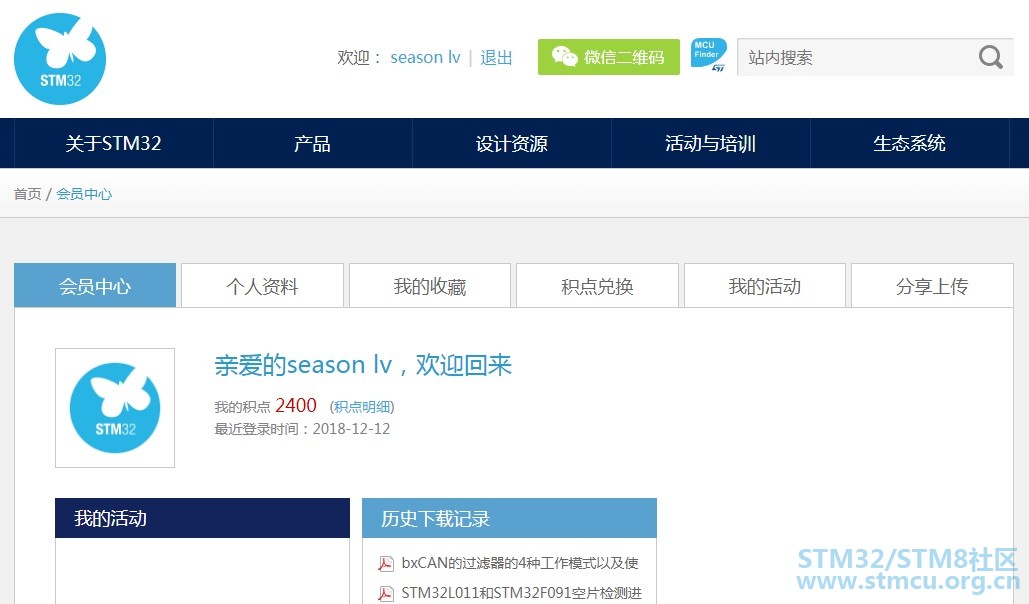Viewport: 1029px width, 604px height.
Task: Go to 首页 in breadcrumb
Action: click(28, 194)
